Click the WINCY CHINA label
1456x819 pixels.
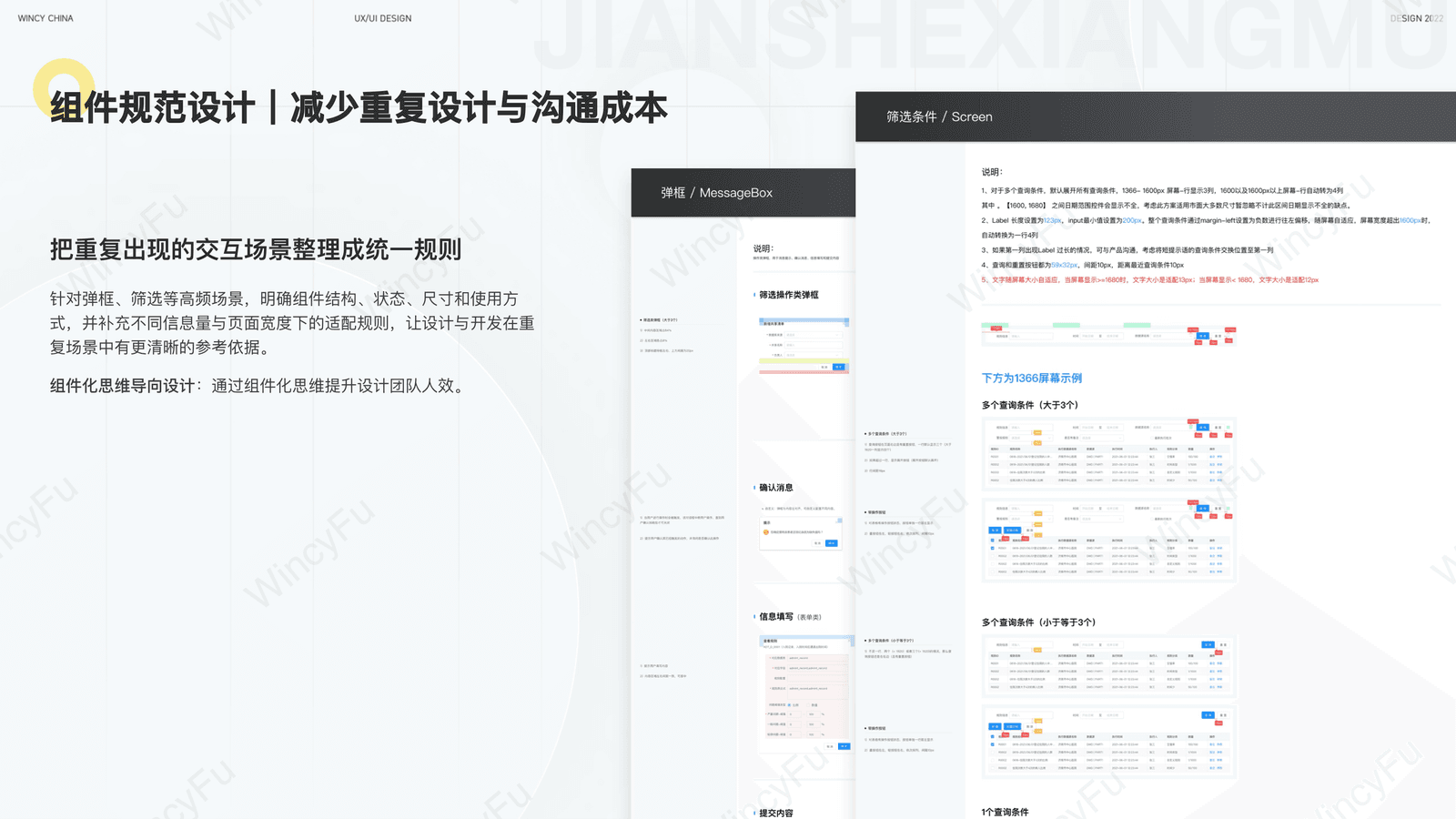coord(45,18)
